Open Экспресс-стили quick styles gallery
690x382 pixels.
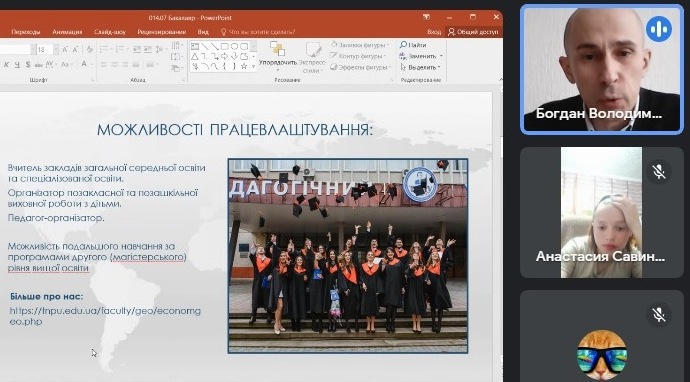pyautogui.click(x=312, y=57)
